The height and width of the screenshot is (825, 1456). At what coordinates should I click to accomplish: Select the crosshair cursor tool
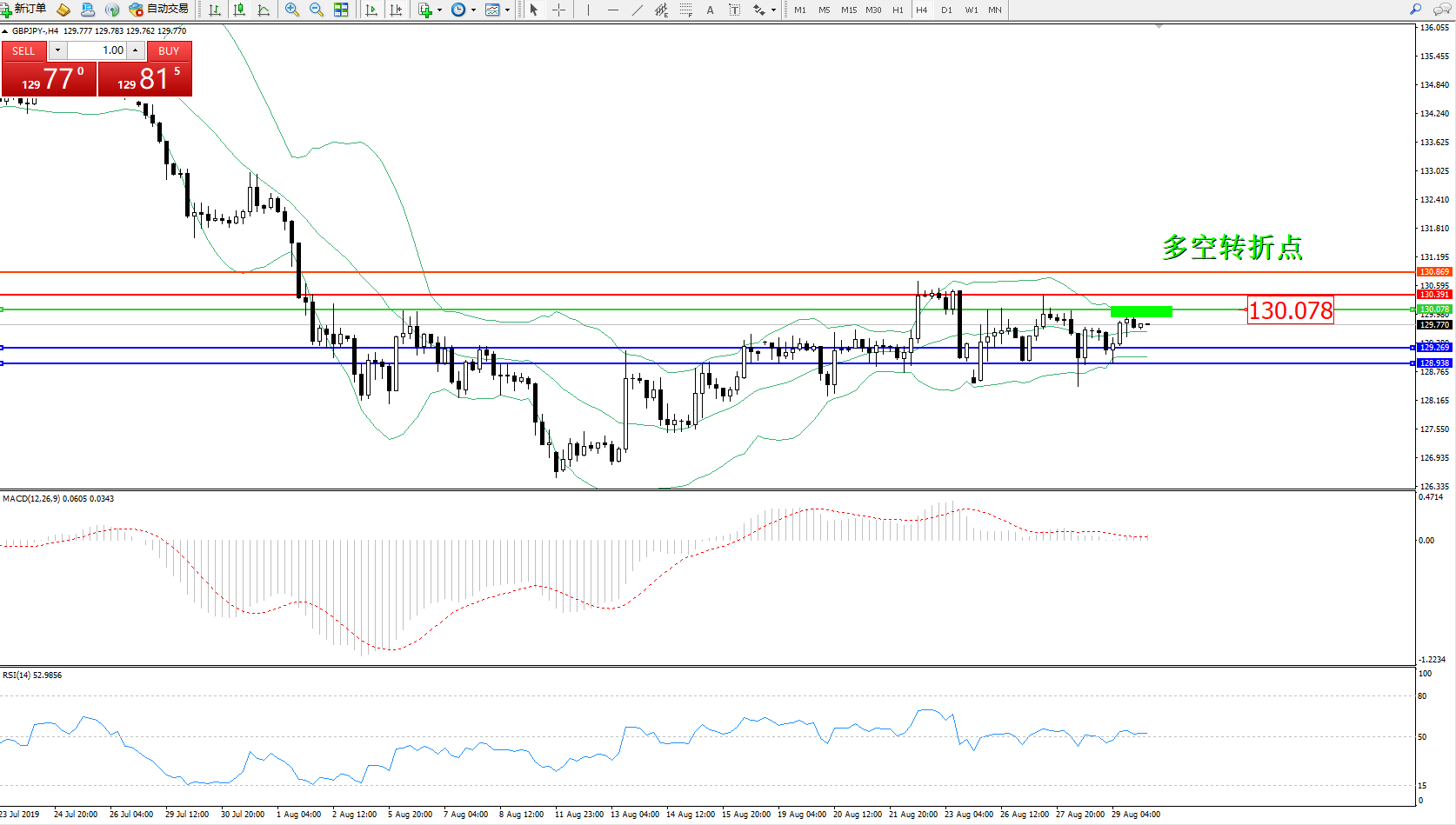coord(559,10)
